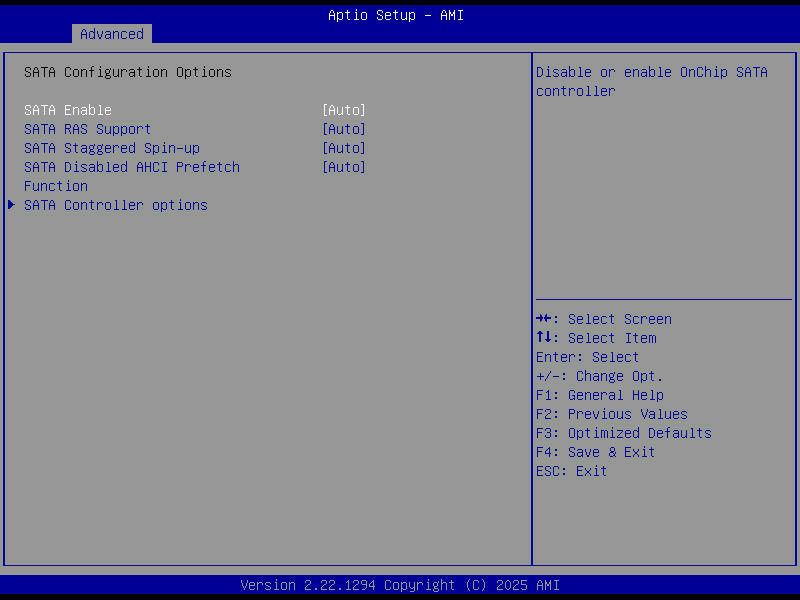Click the Auto value for Staggered Spin-up
Screen dimensions: 800x600
[345, 148]
